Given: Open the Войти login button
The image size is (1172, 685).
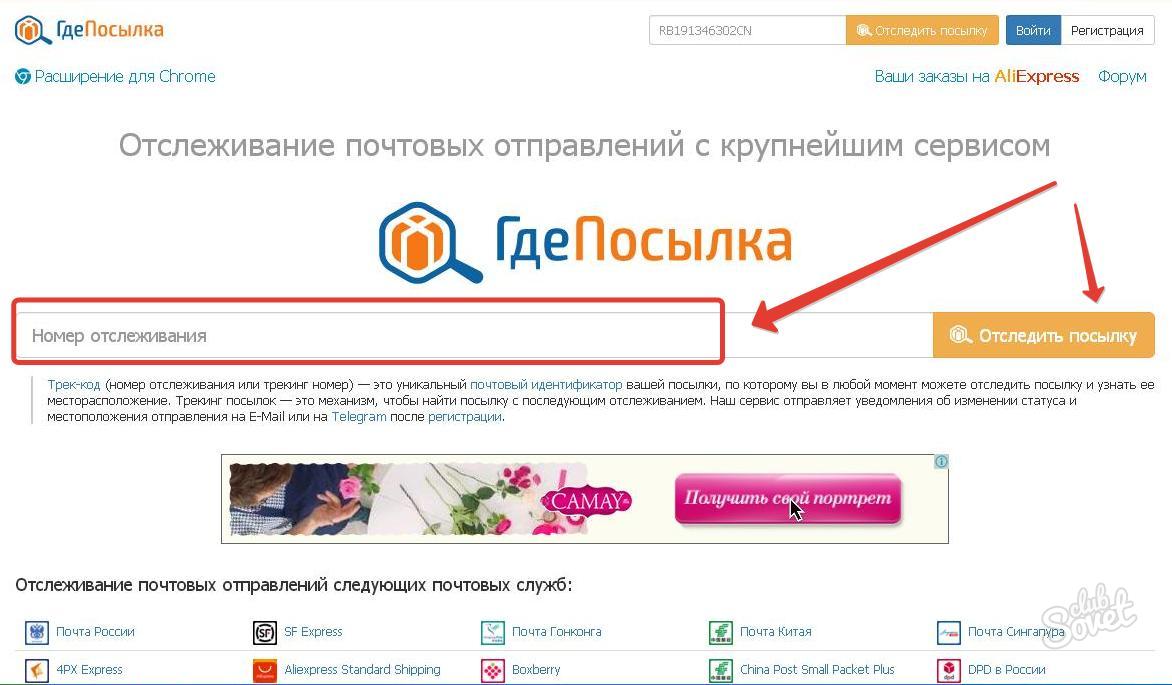Looking at the screenshot, I should point(1033,31).
